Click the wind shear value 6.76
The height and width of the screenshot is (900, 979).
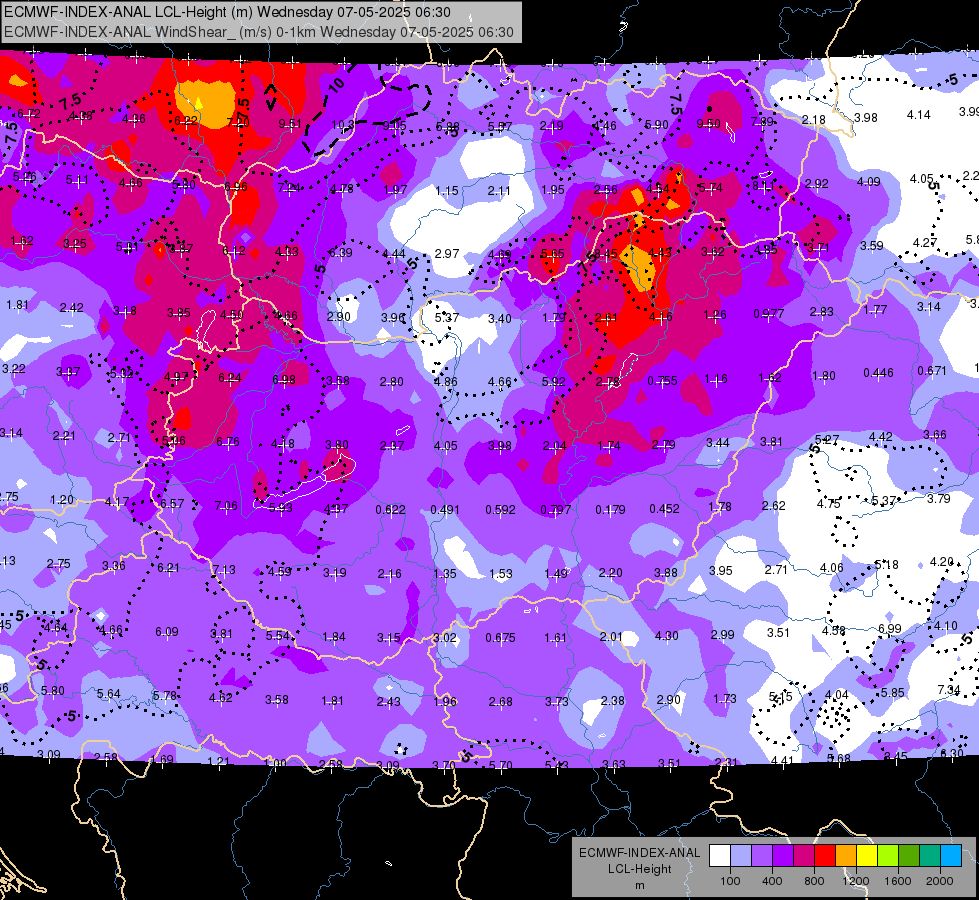[228, 442]
